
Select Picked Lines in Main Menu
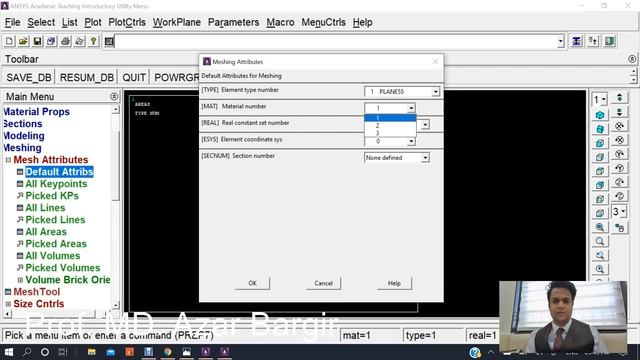click(x=55, y=220)
